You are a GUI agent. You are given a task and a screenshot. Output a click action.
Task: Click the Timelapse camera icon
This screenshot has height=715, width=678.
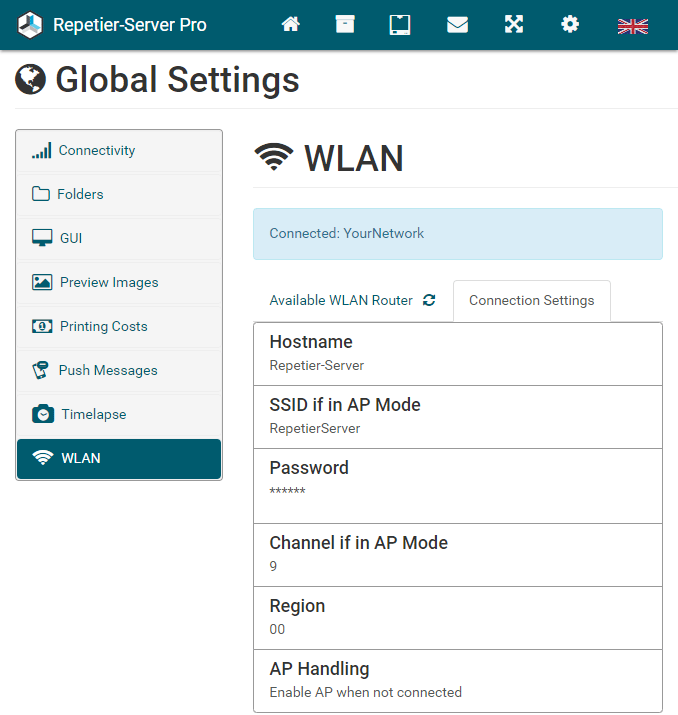point(43,414)
